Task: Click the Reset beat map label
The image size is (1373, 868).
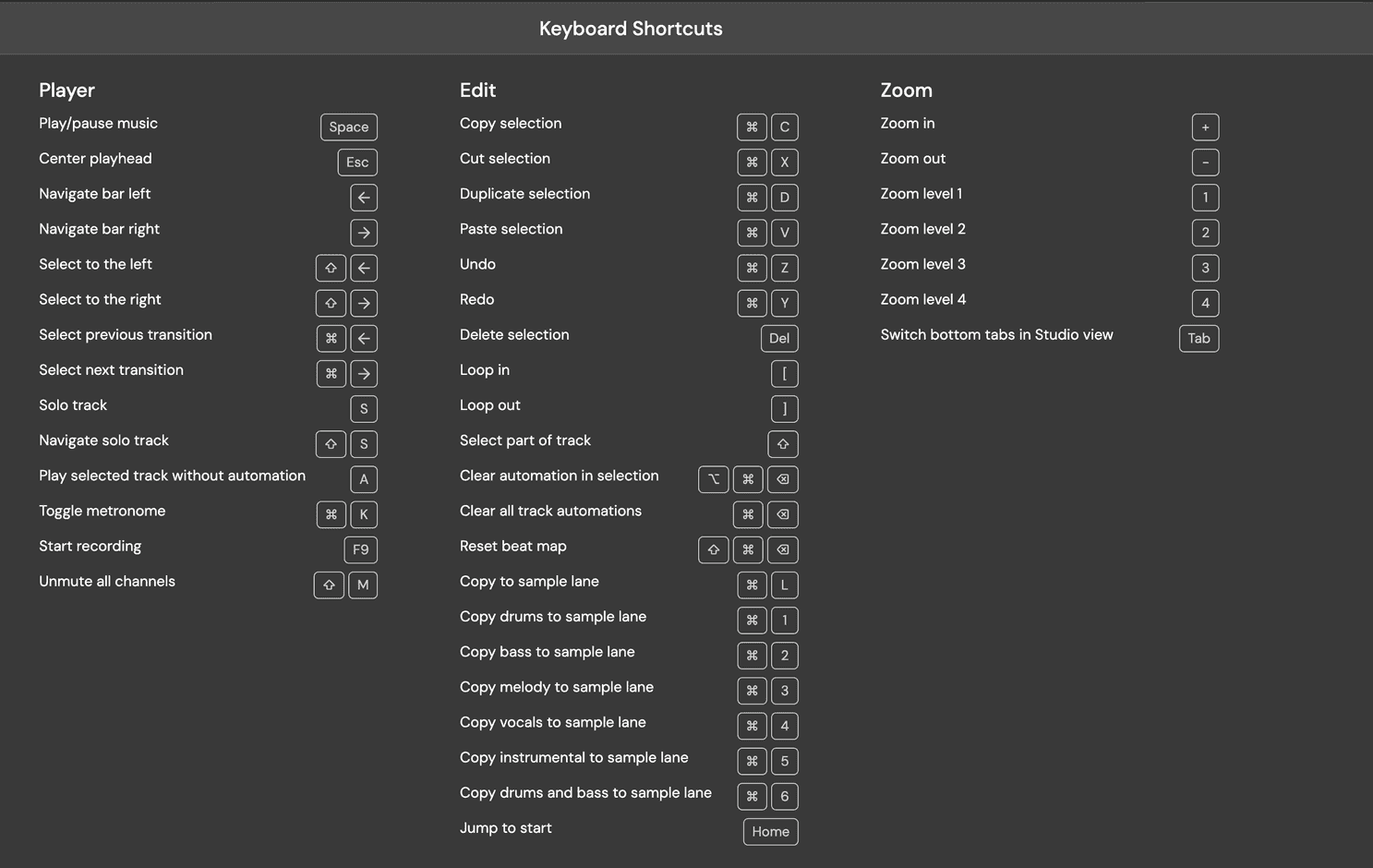Action: coord(513,546)
